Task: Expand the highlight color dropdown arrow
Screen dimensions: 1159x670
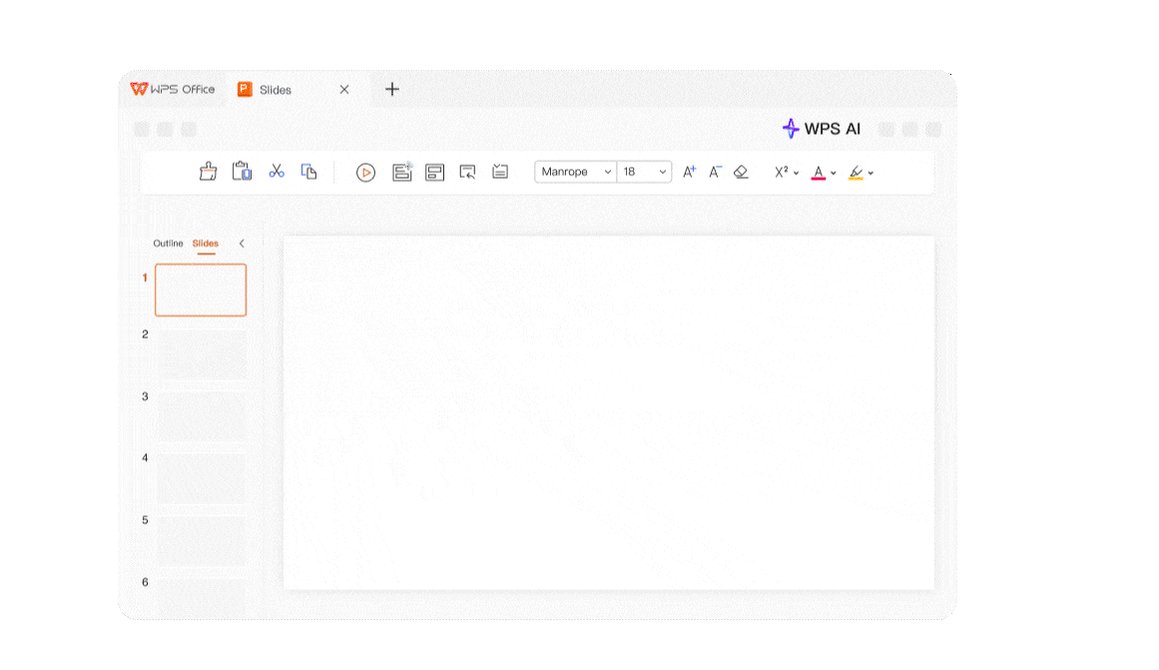Action: [871, 173]
